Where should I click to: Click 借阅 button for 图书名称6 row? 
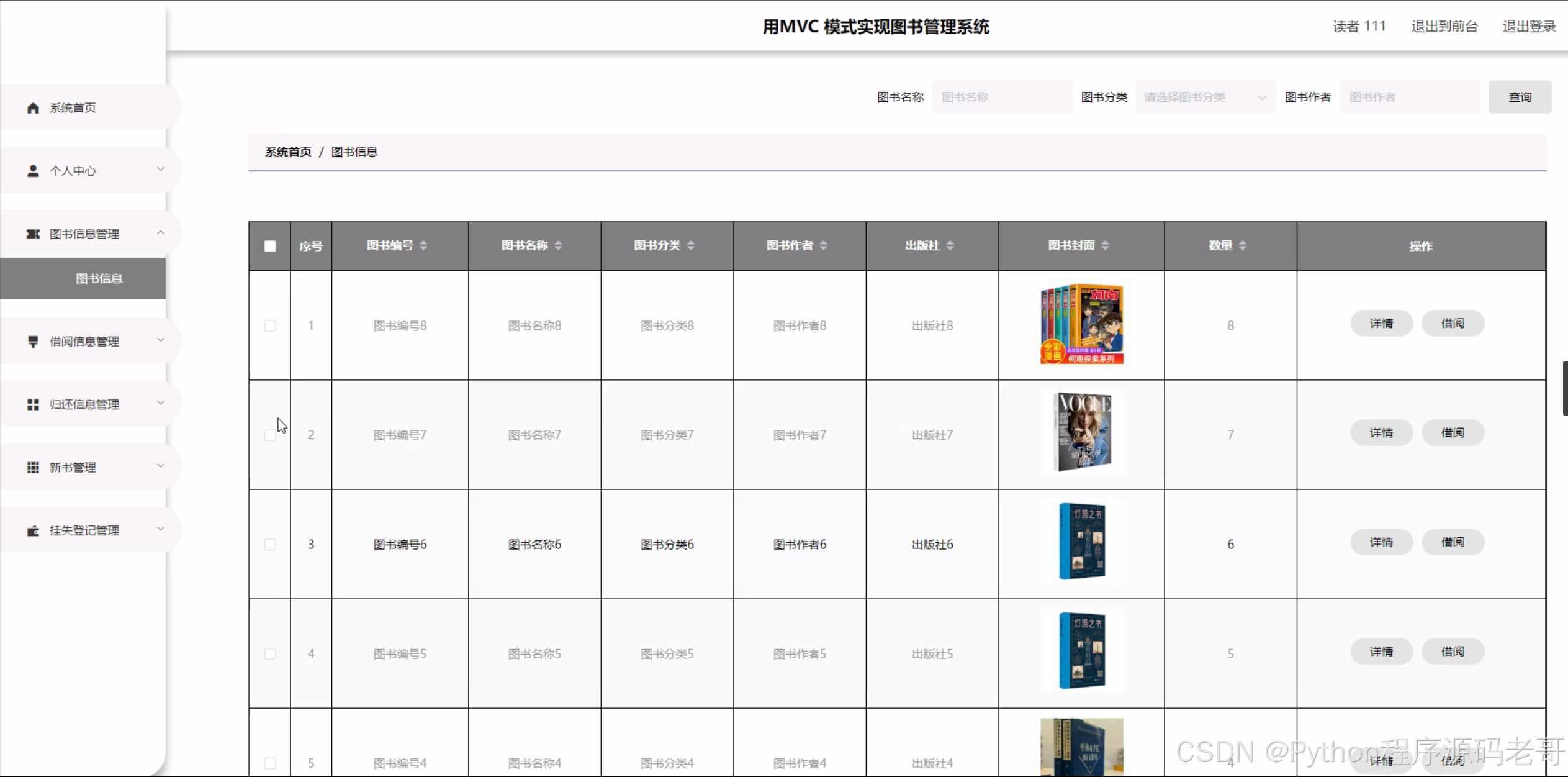pos(1452,542)
